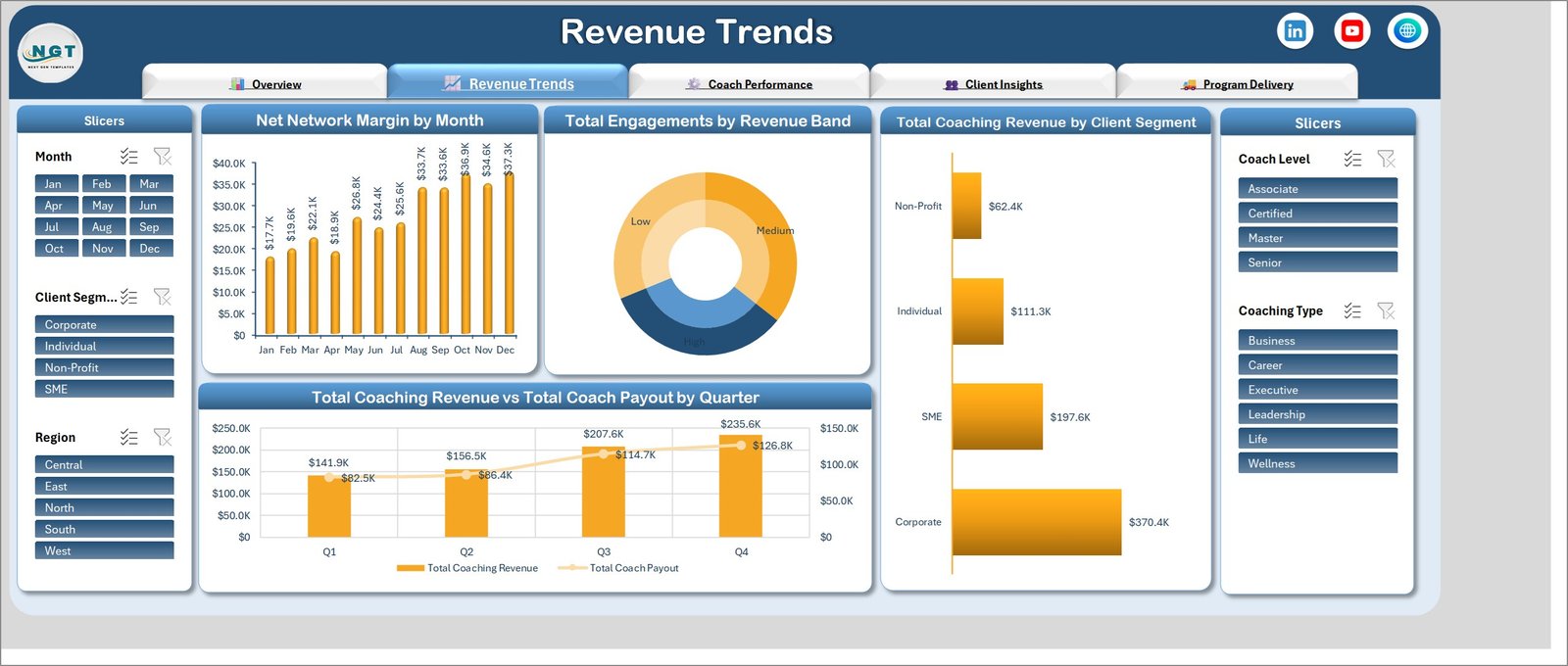This screenshot has width=1568, height=666.
Task: Clear filter on Month slicer
Action: pos(163,157)
